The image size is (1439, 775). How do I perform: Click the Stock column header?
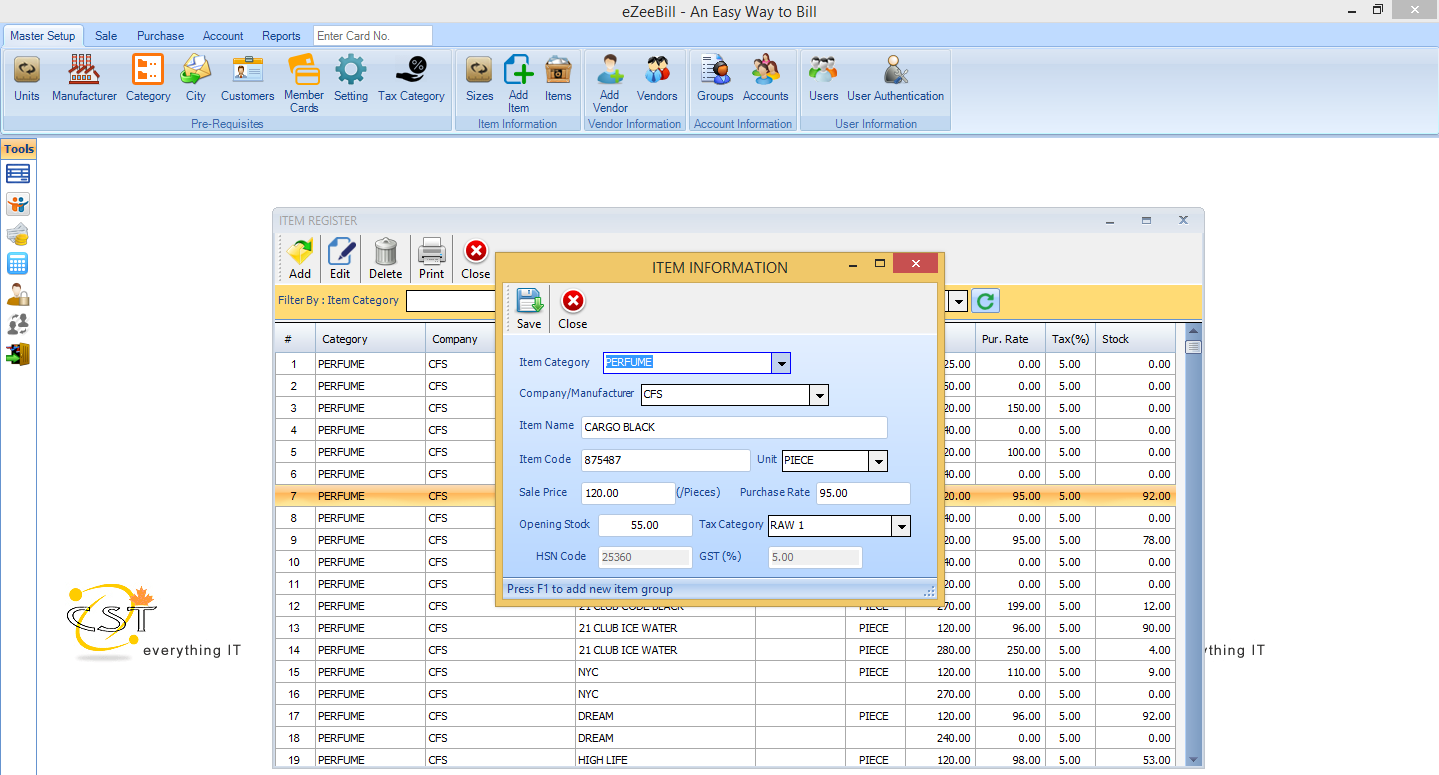1135,339
